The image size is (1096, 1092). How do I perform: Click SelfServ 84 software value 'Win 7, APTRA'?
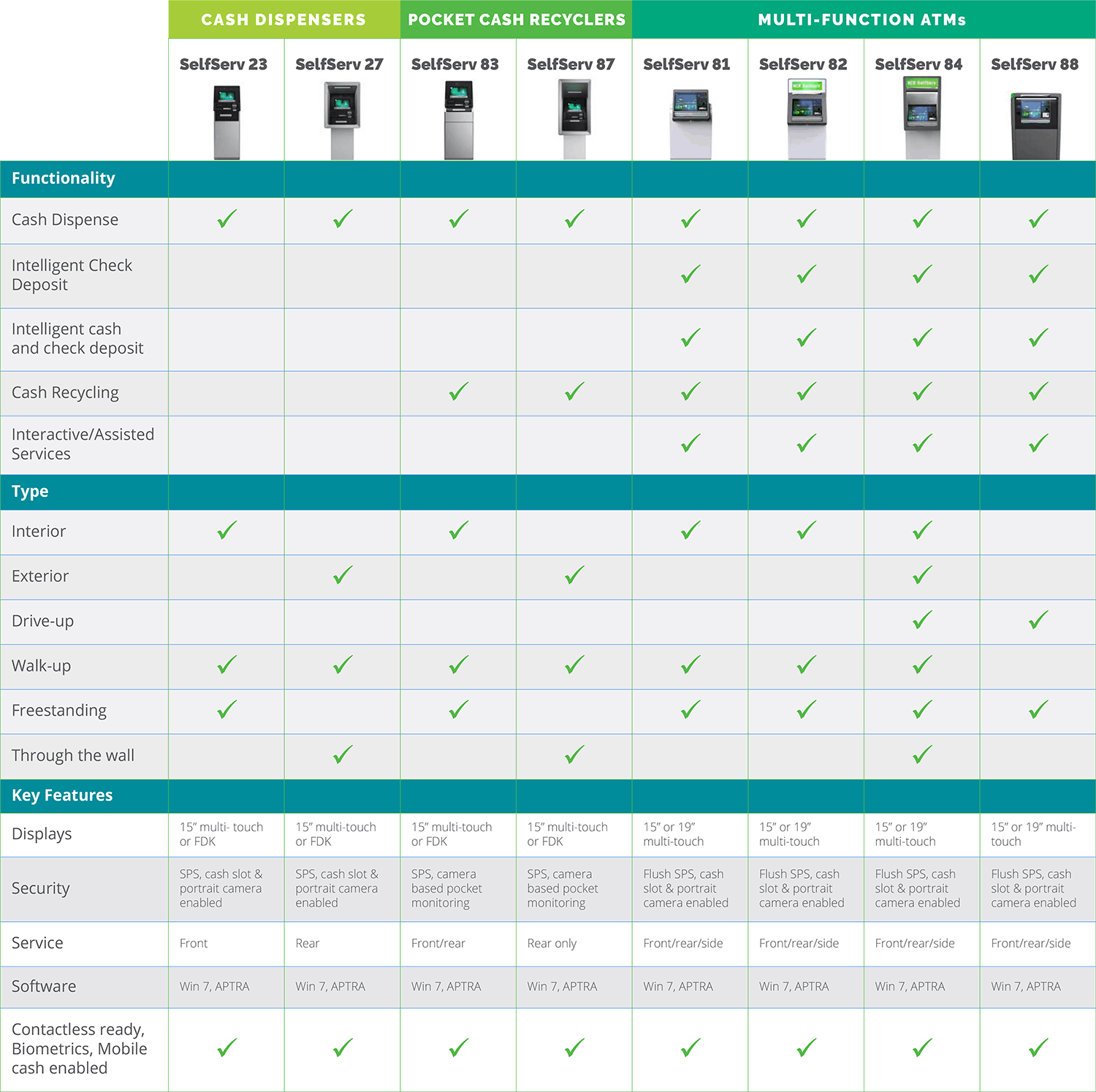pyautogui.click(x=910, y=987)
